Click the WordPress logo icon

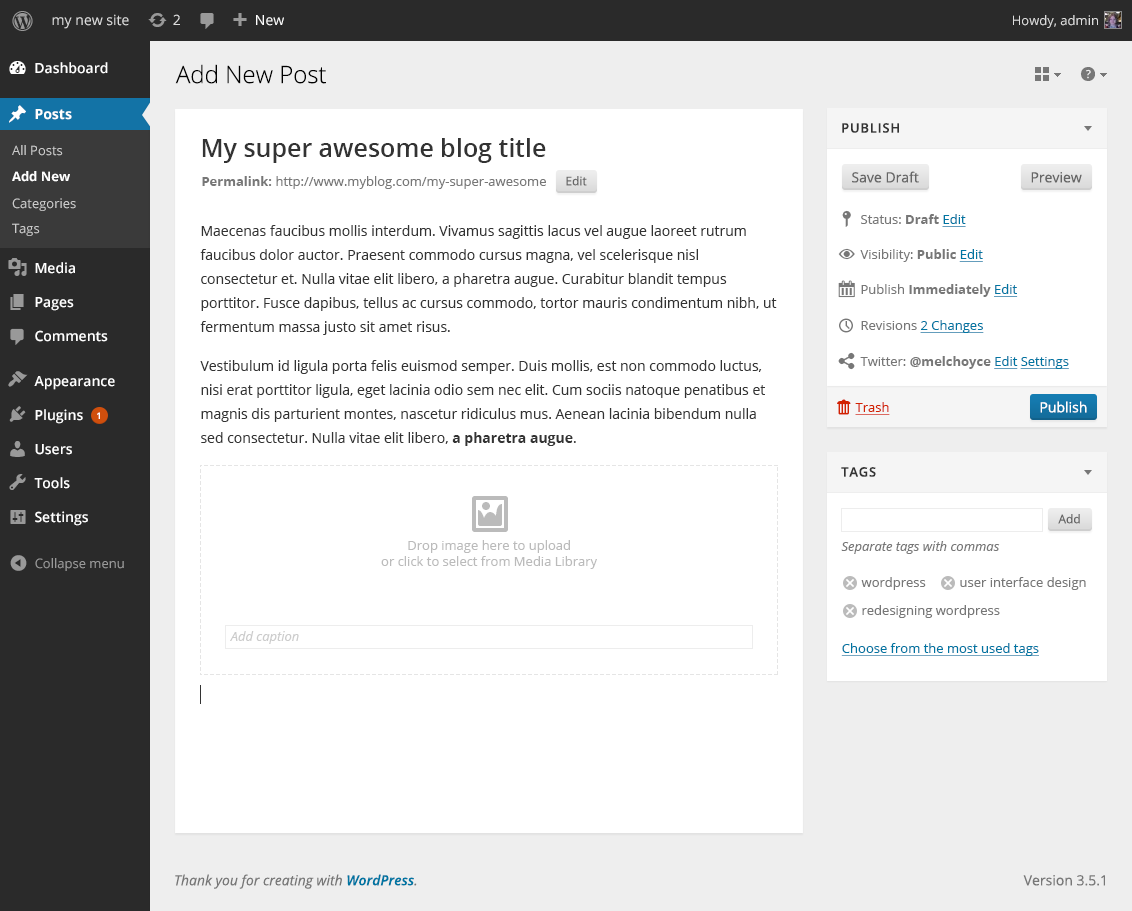[22, 20]
